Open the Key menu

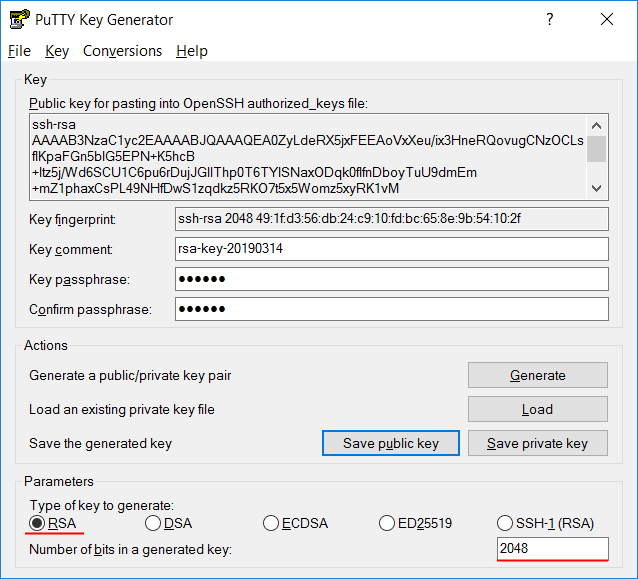(x=57, y=51)
